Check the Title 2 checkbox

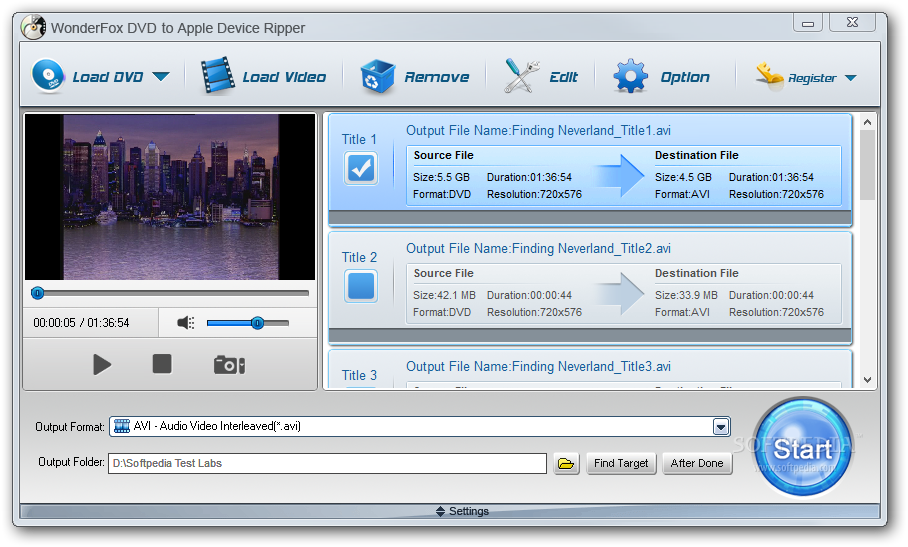(361, 286)
